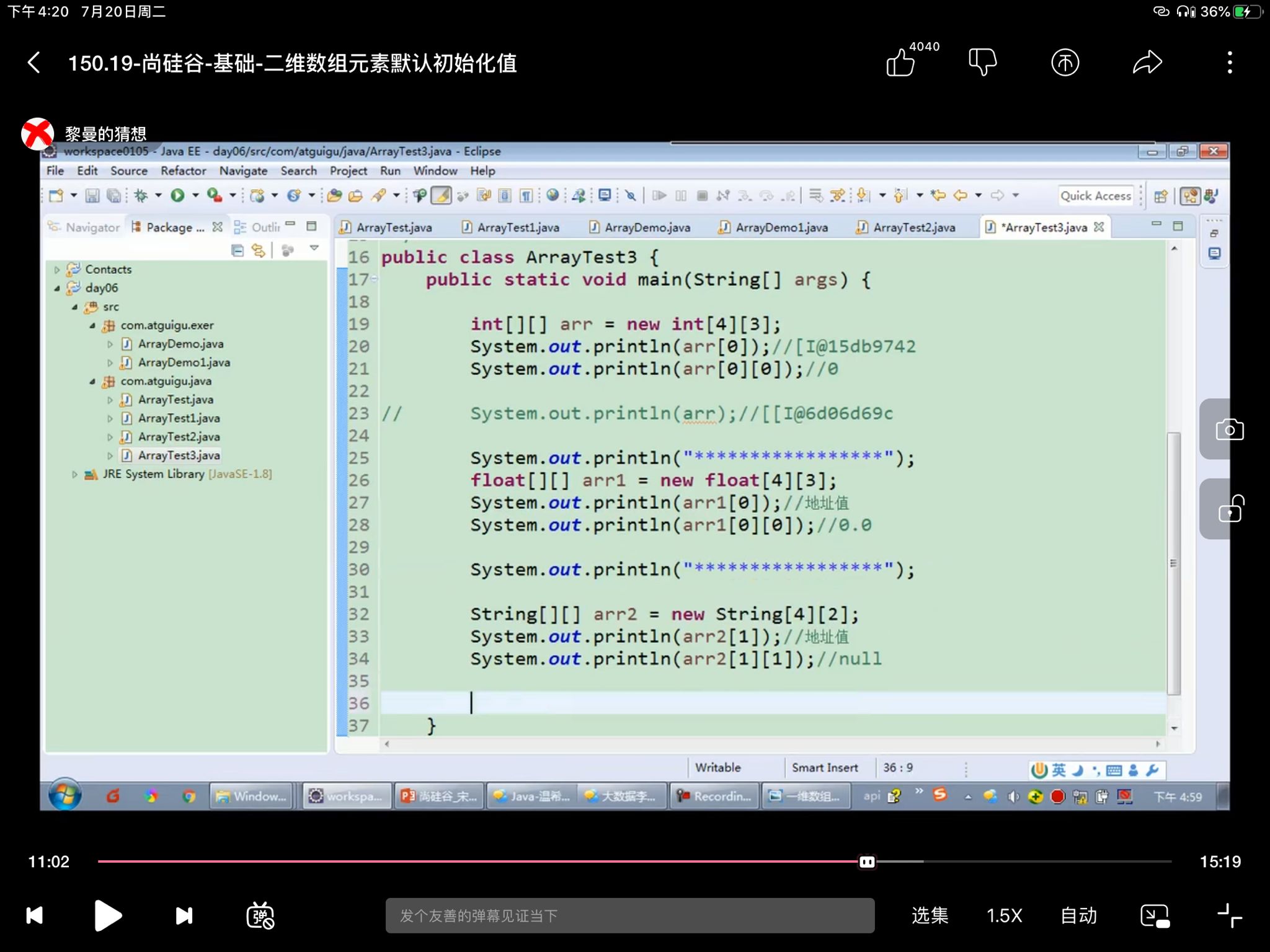Click the Navigate menu in Eclipse
The height and width of the screenshot is (952, 1270).
pyautogui.click(x=243, y=171)
